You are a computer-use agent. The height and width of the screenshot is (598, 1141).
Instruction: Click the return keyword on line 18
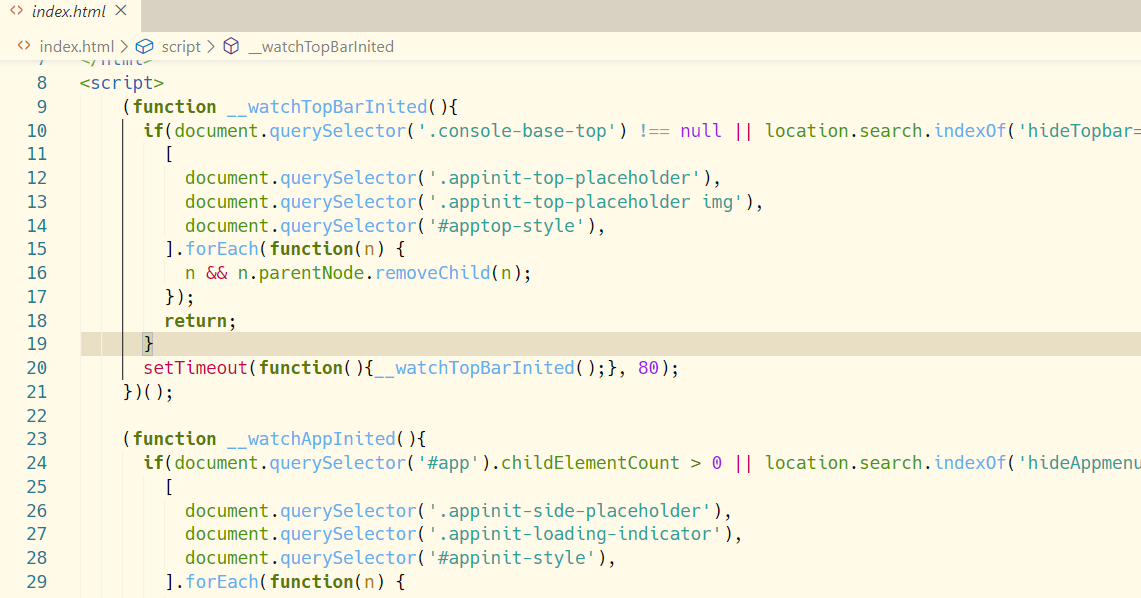[196, 321]
